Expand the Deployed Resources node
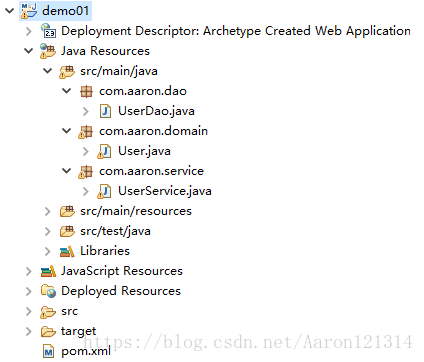The height and width of the screenshot is (362, 424). coord(29,291)
